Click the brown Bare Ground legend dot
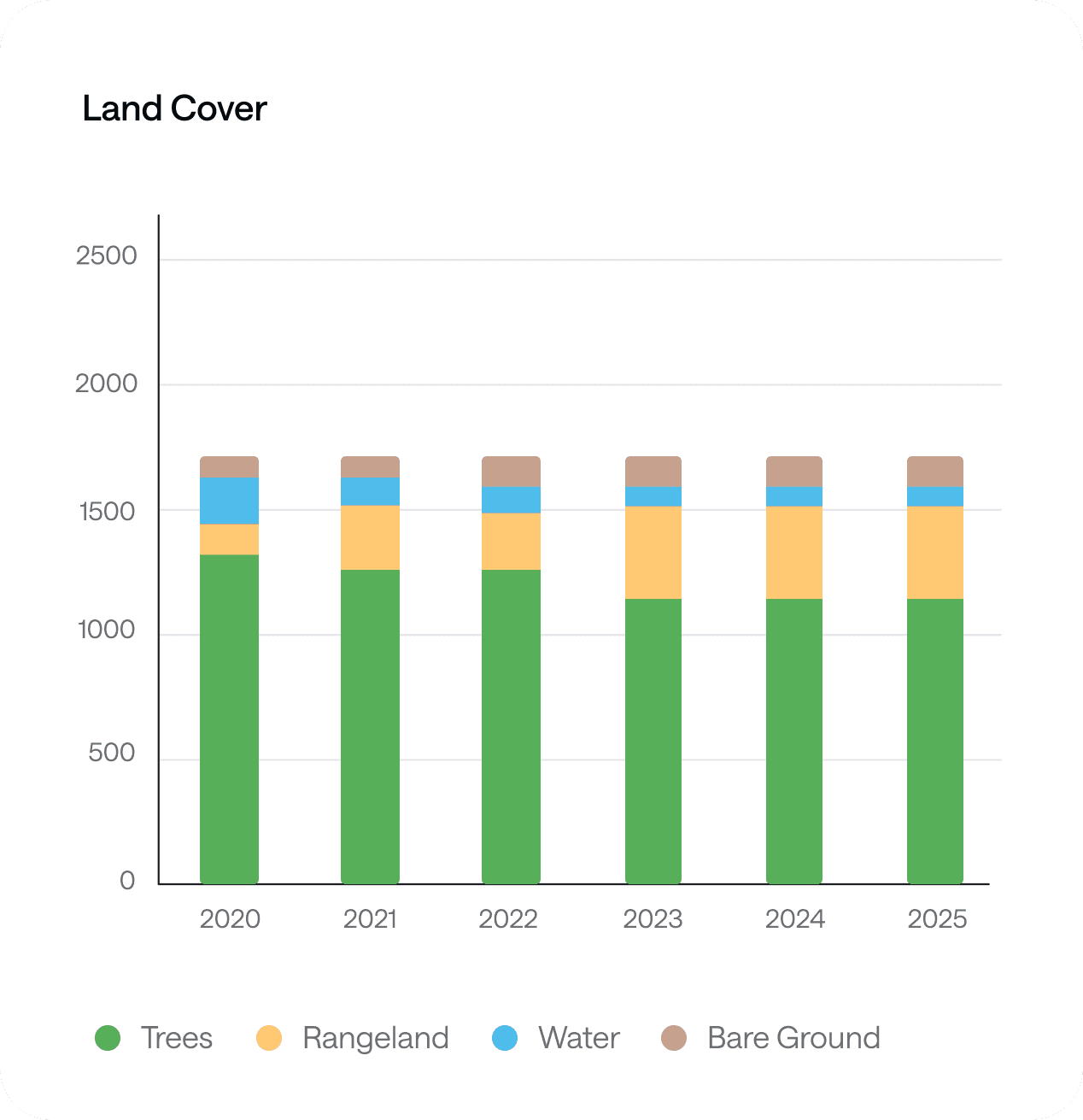 coord(675,1038)
